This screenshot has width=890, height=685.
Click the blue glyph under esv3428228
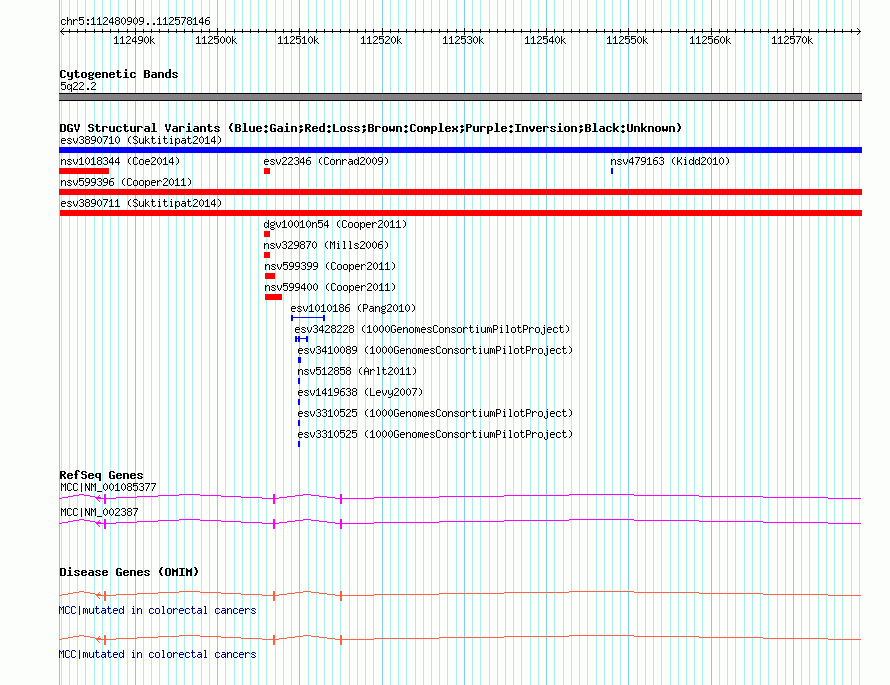tap(301, 339)
